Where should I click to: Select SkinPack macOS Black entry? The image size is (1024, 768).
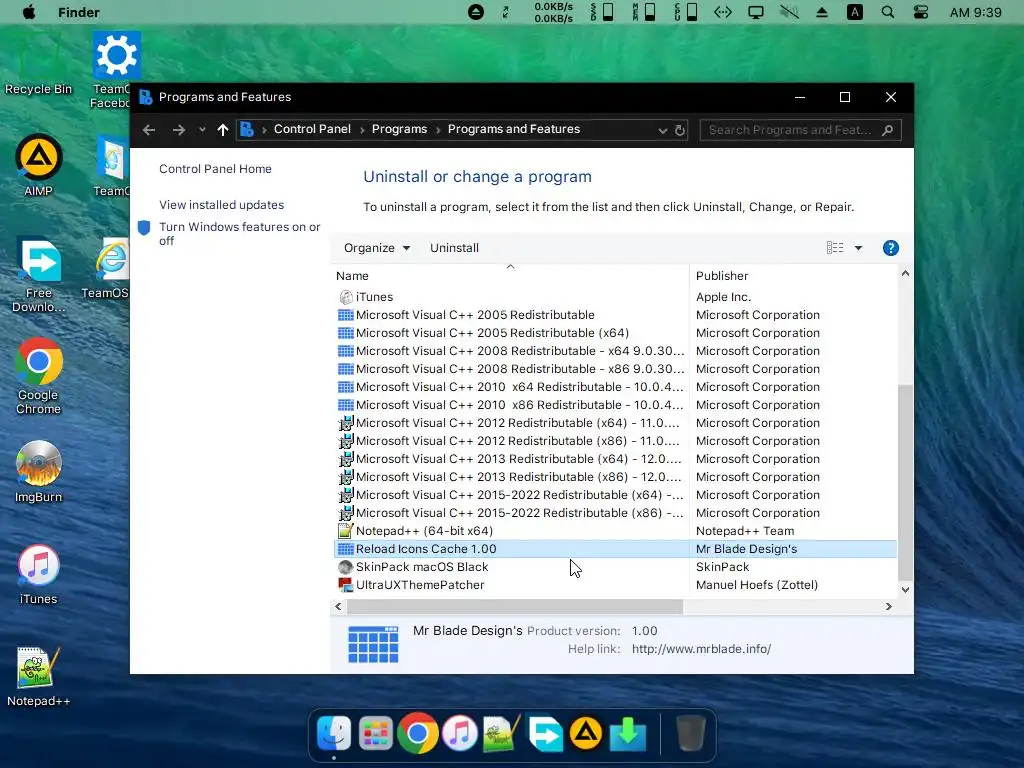615,567
